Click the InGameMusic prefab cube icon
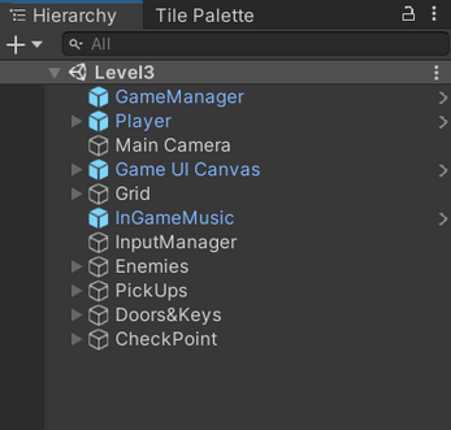This screenshot has height=430, width=451. click(98, 218)
